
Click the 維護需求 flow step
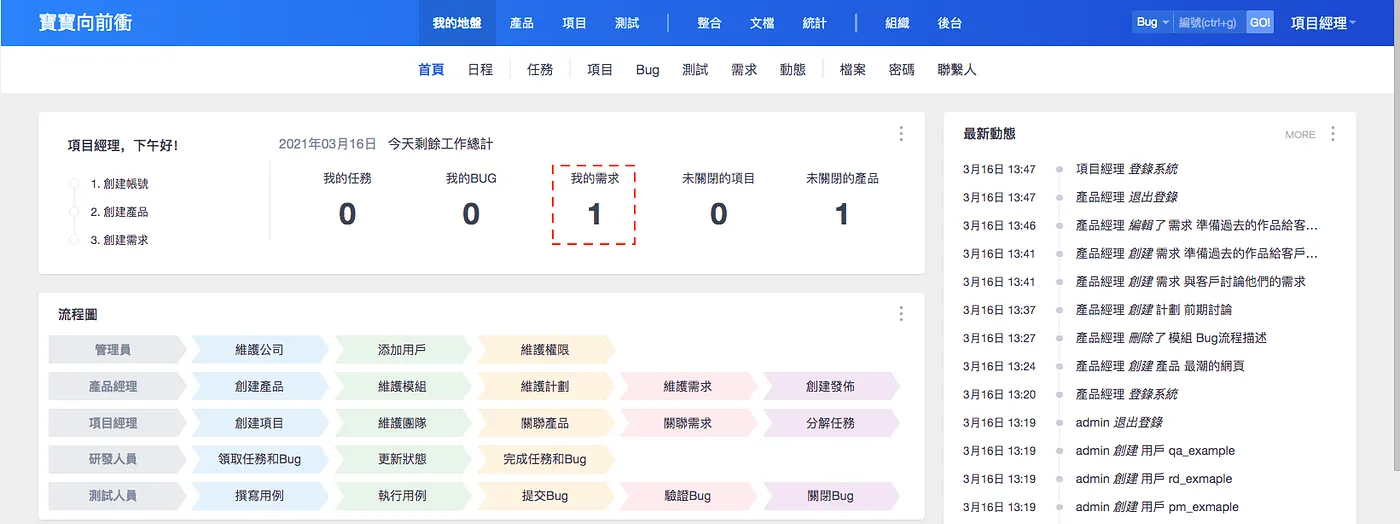pos(688,386)
